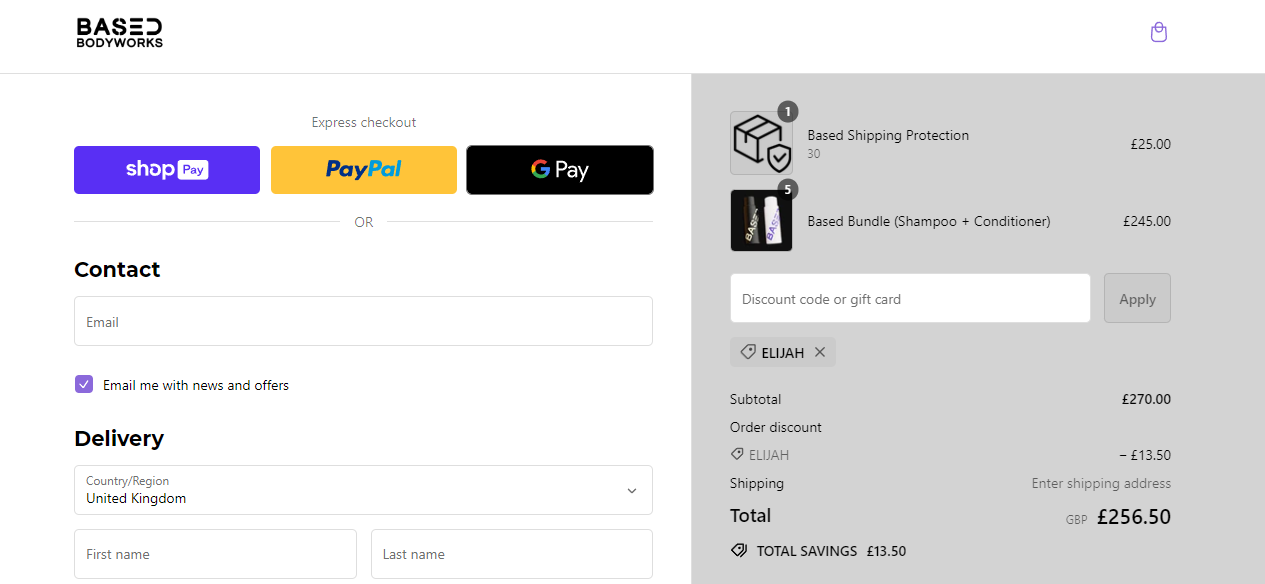Choose PayPal express checkout

(363, 170)
